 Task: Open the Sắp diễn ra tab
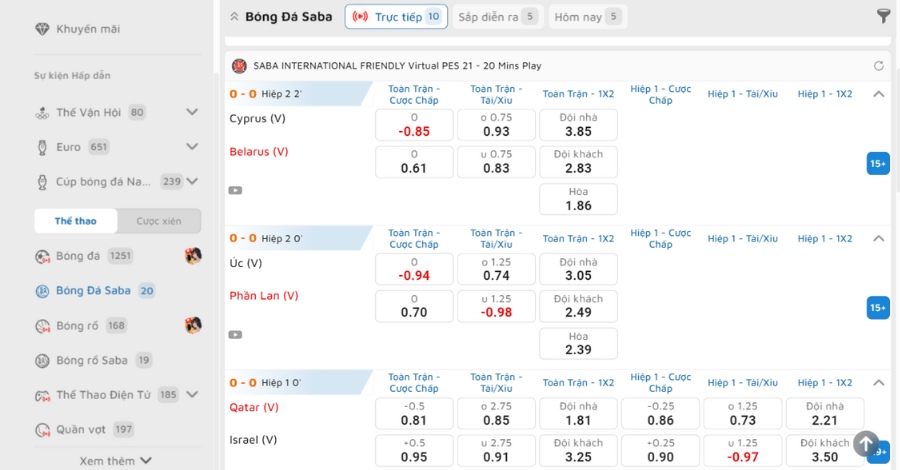(x=496, y=17)
